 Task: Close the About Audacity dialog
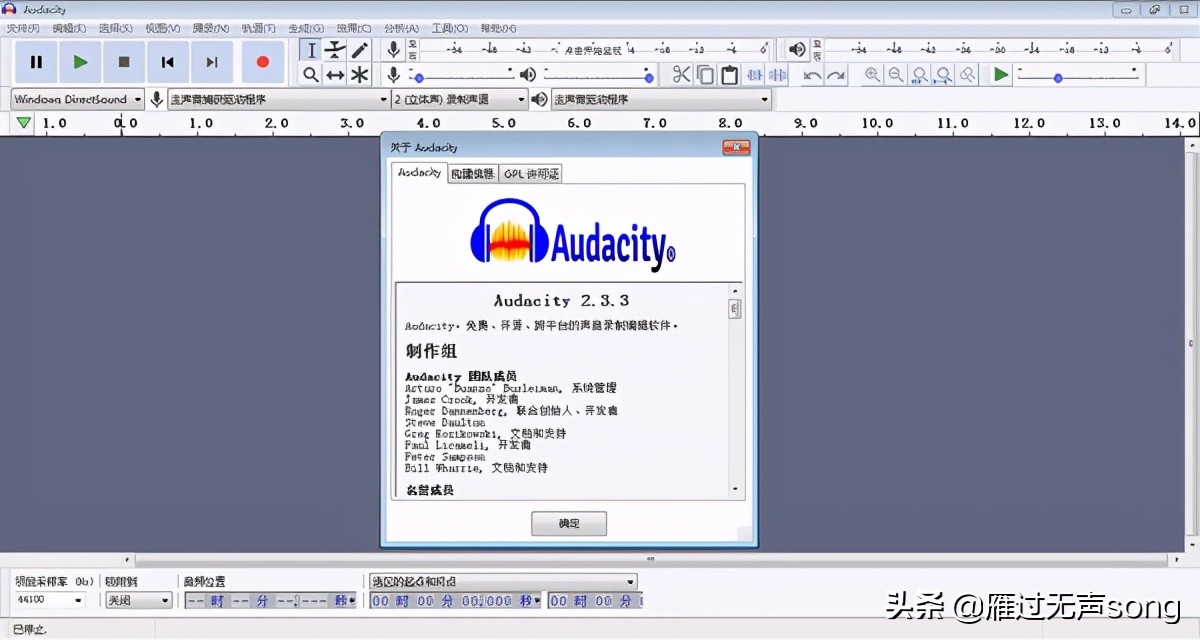coord(736,147)
